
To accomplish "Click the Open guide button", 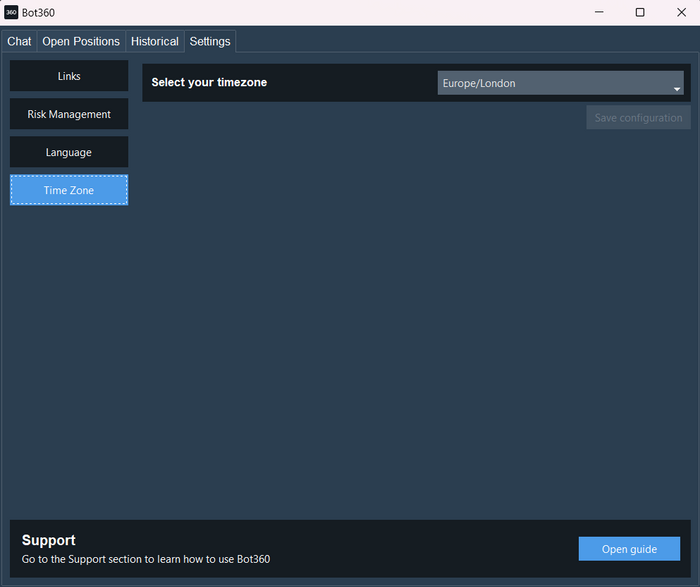I will pyautogui.click(x=629, y=549).
